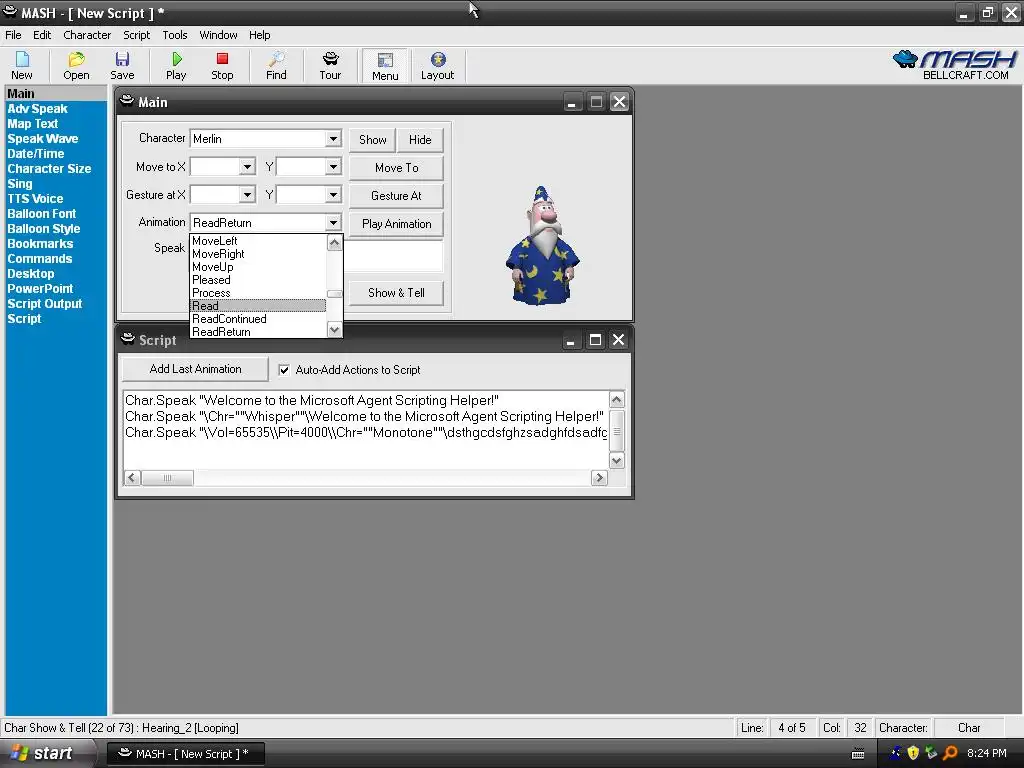Open the Move to Y dropdown

tap(333, 167)
